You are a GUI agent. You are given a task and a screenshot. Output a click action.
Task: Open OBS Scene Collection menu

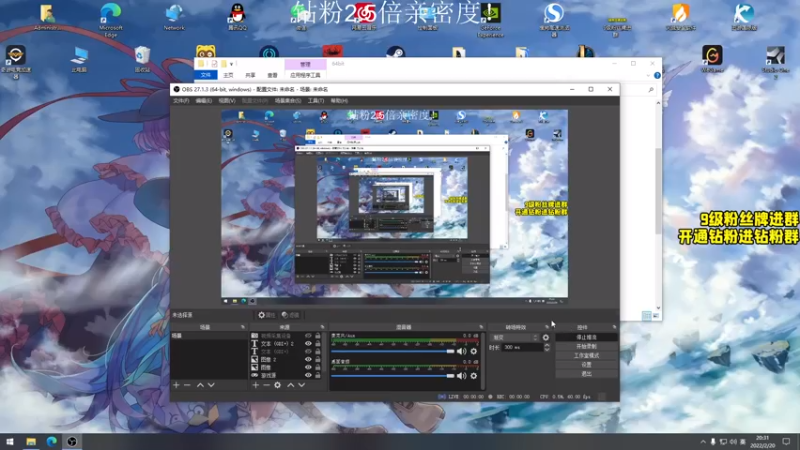point(288,101)
